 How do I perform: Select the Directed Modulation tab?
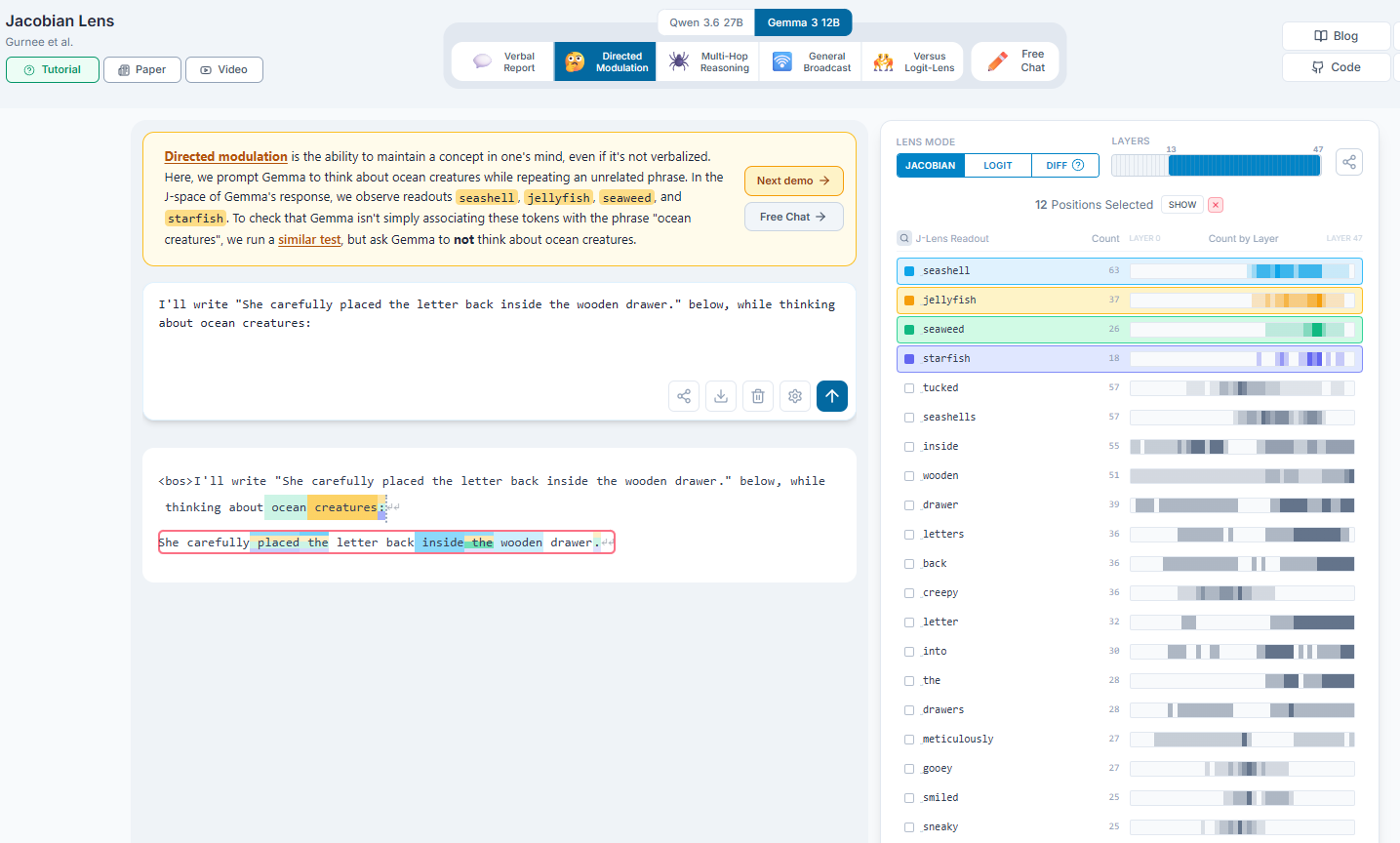click(605, 61)
